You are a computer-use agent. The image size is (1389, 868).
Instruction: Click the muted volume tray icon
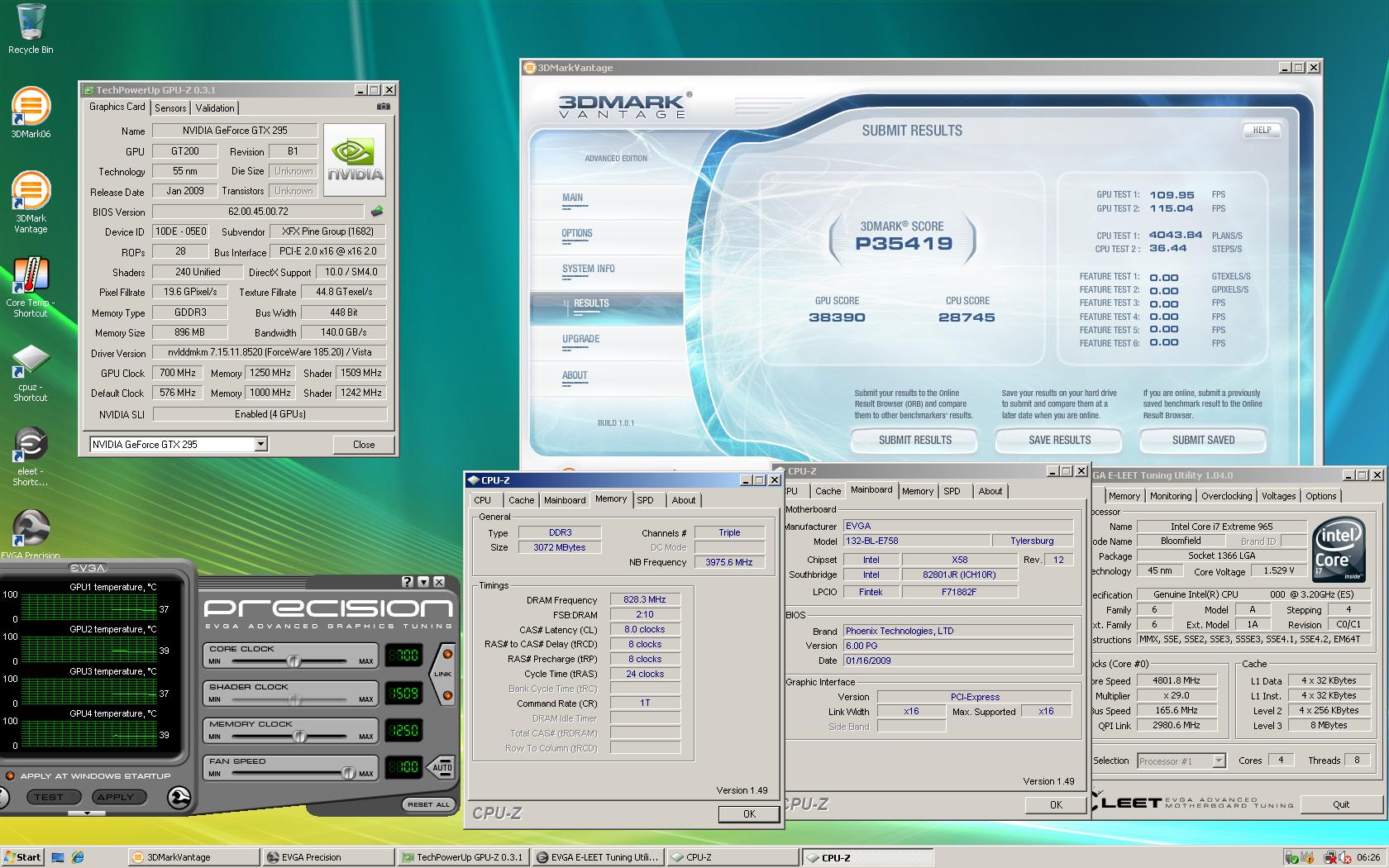tap(1345, 857)
